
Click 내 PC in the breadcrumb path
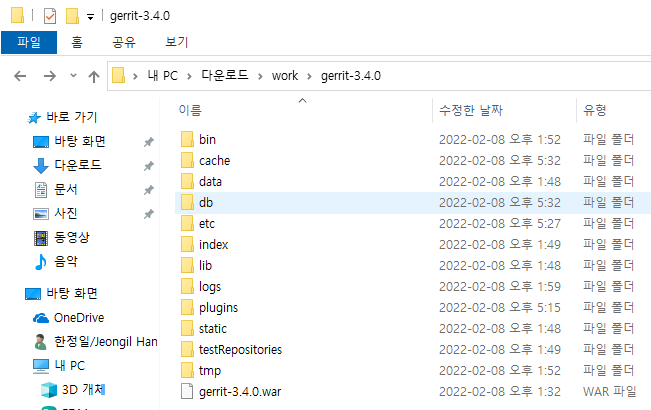[x=162, y=76]
